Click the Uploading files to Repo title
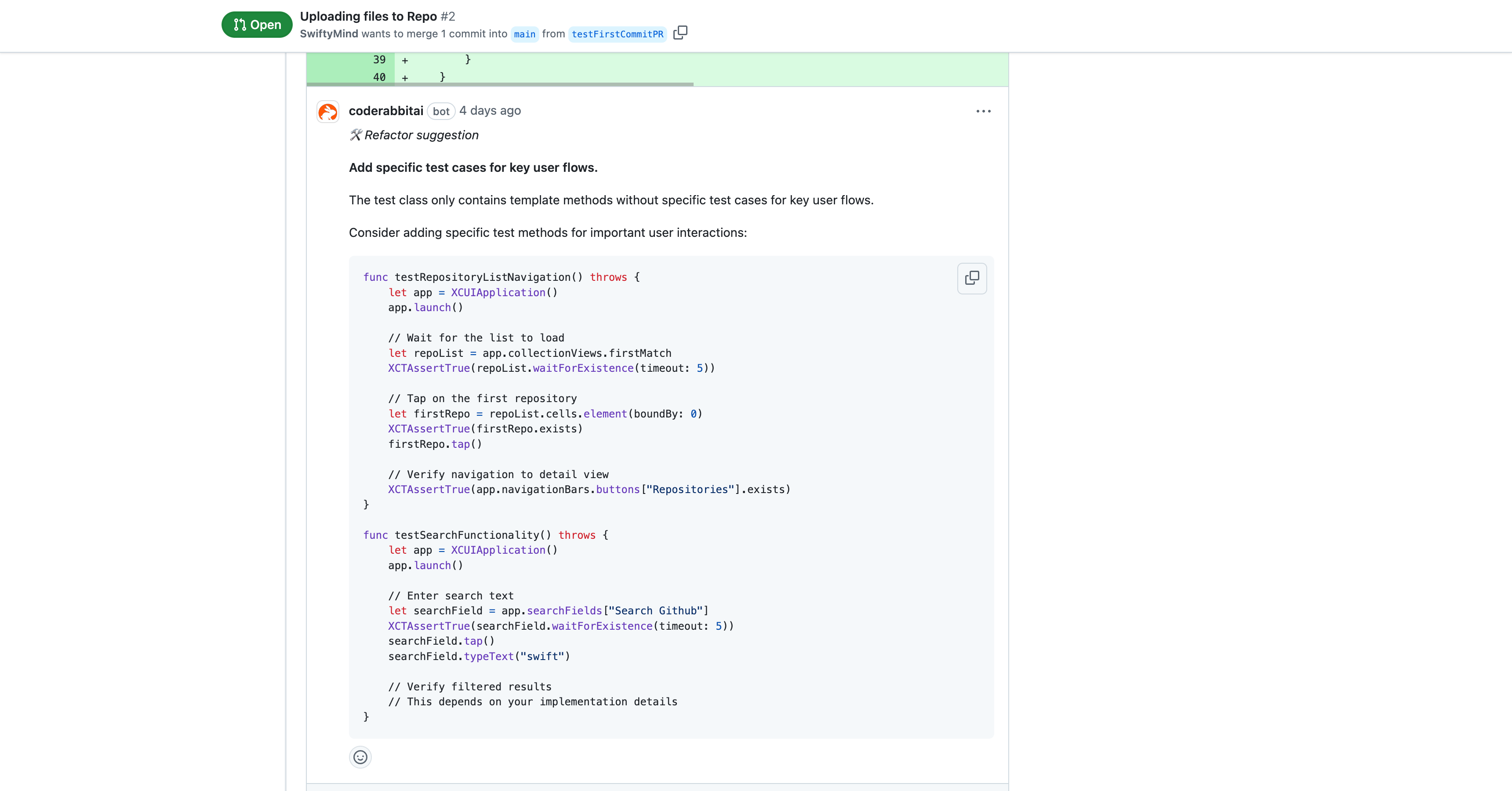Screen dimensions: 1512x791 pyautogui.click(x=368, y=16)
